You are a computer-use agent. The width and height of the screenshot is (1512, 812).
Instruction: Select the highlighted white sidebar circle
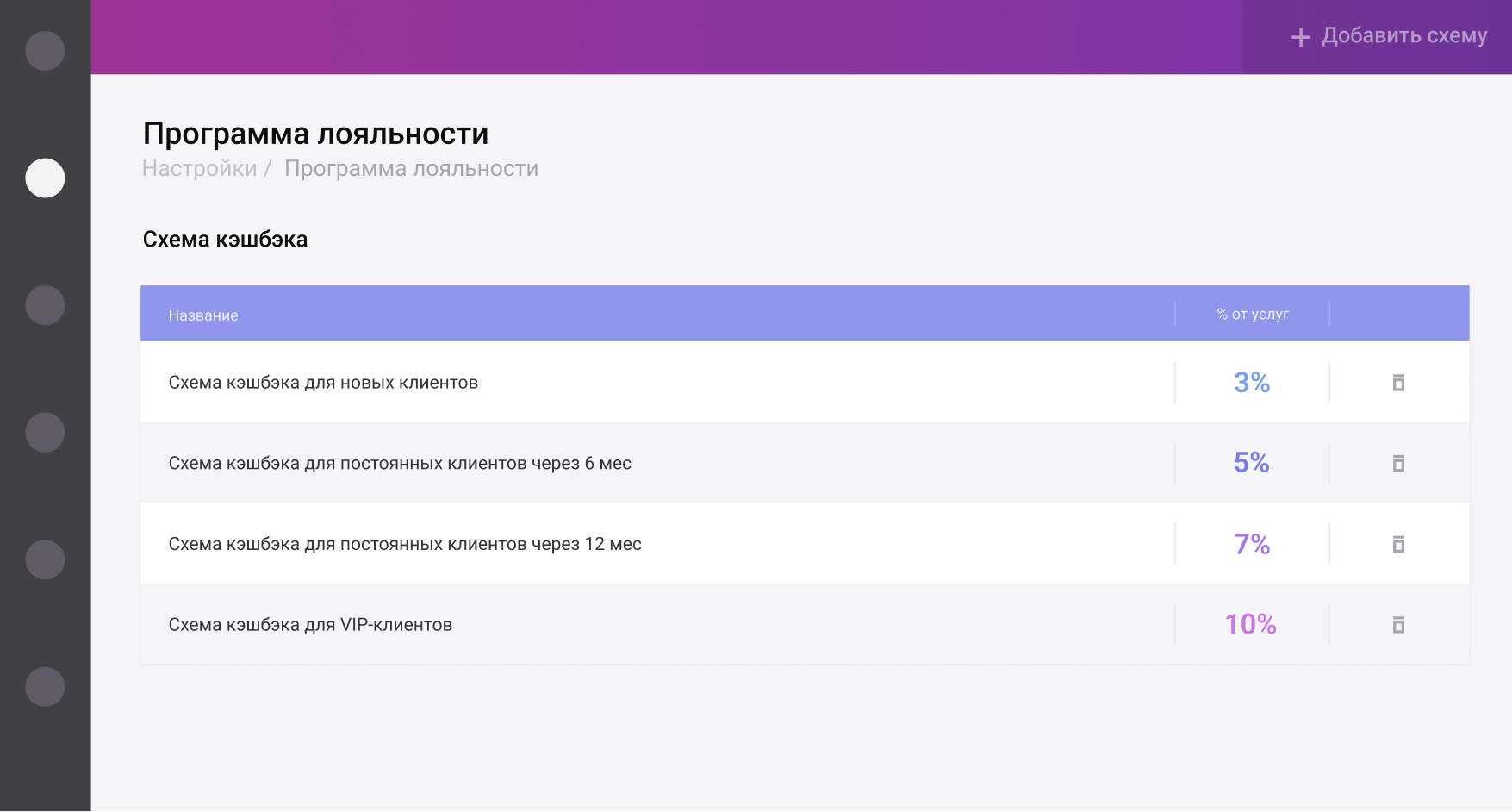coord(45,178)
